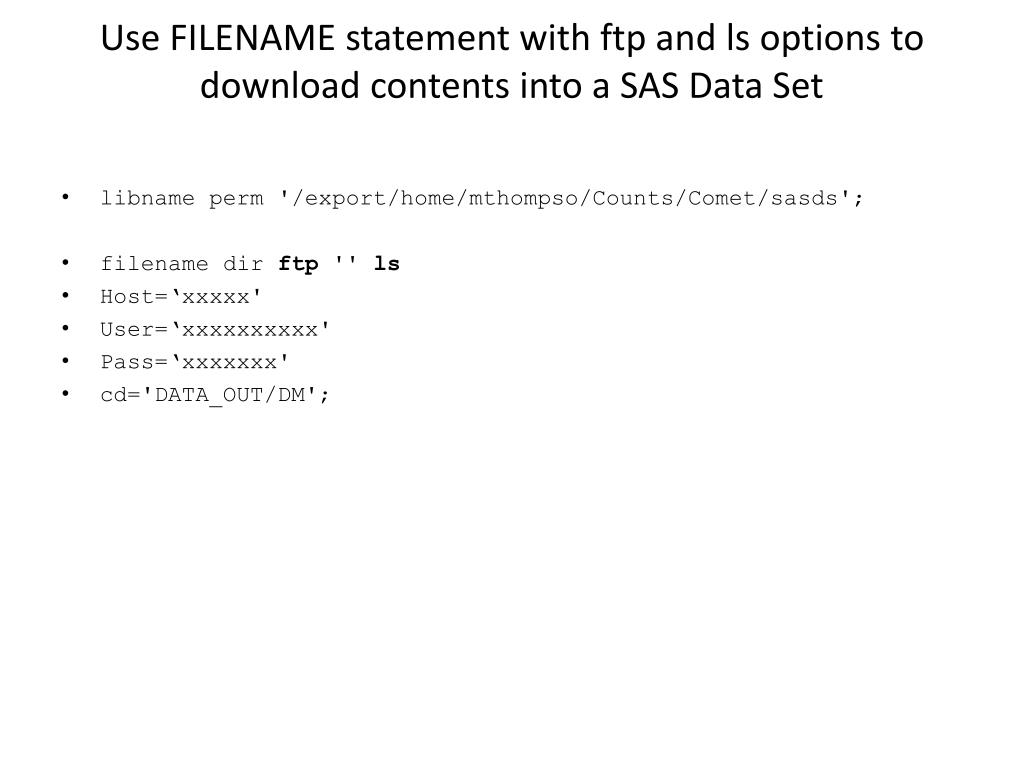Click the word FILENAME in the title
1024x768 pixels.
point(252,38)
